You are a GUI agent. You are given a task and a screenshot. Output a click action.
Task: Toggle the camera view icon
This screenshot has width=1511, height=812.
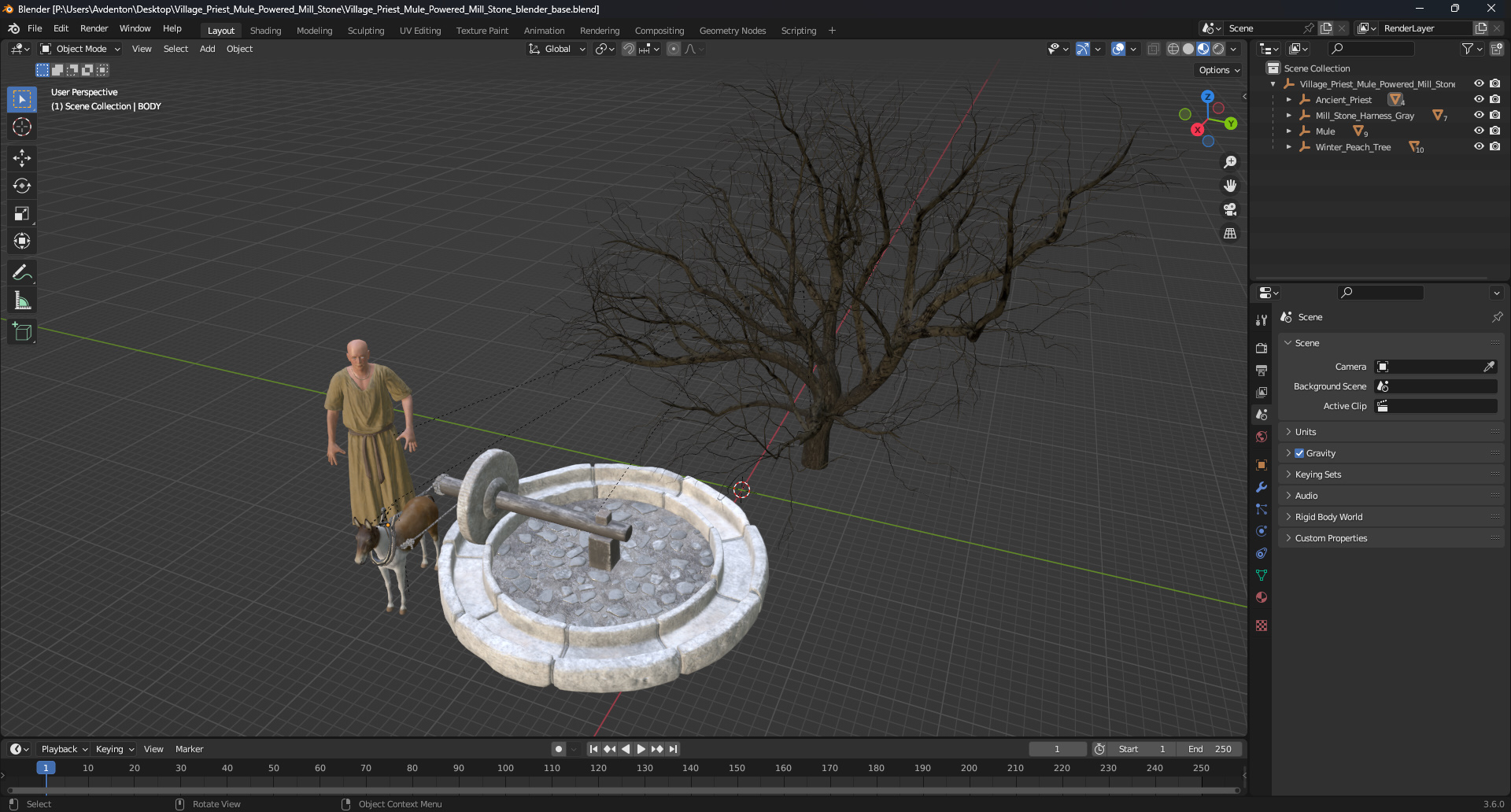pos(1230,209)
